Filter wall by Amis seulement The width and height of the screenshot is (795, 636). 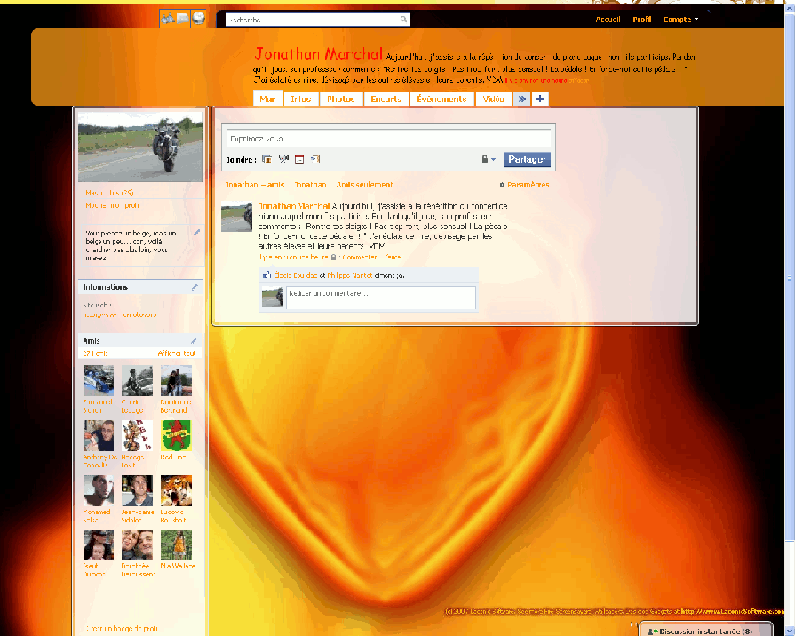tap(365, 185)
